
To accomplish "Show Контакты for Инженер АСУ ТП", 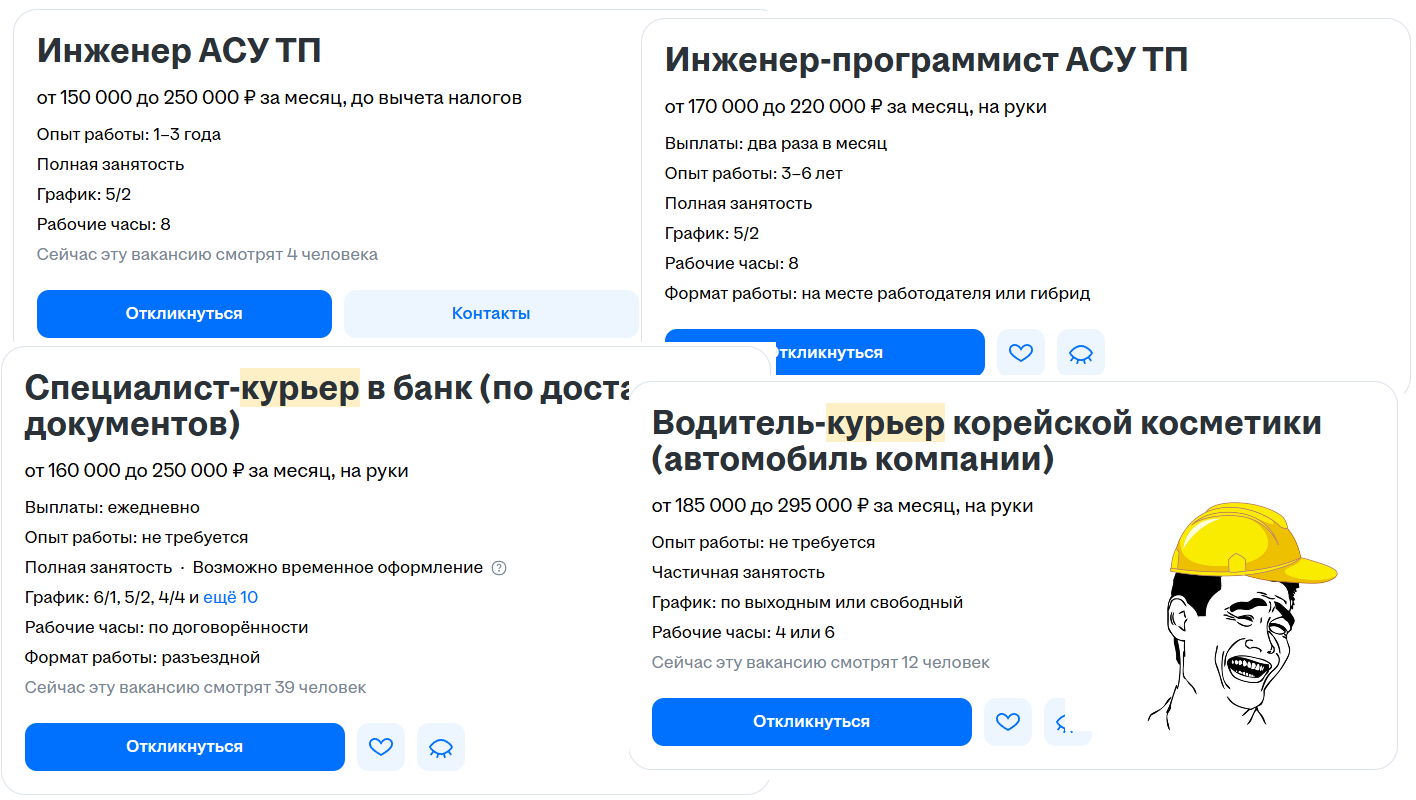I will click(491, 314).
